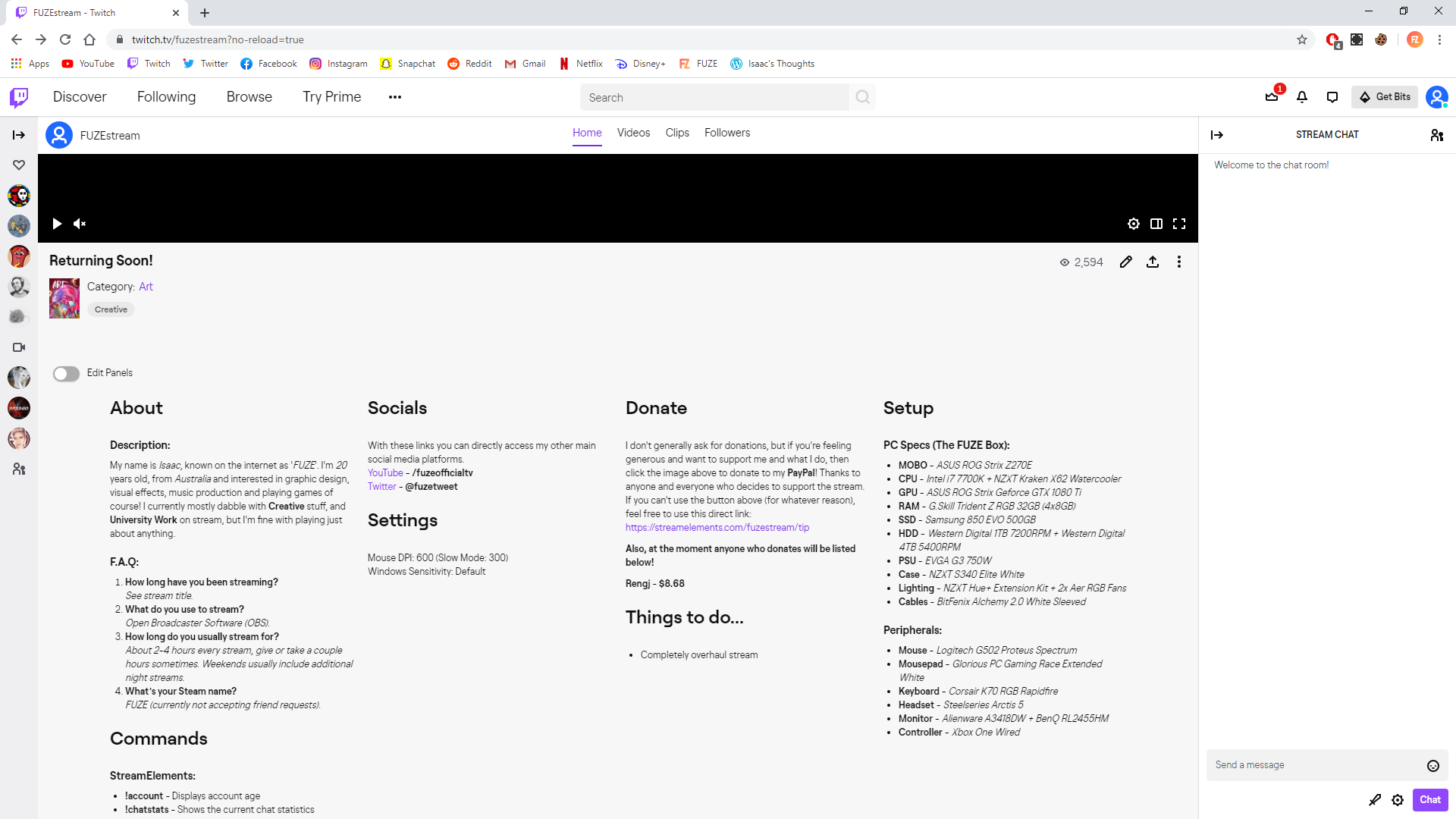The image size is (1456, 819).
Task: Collapse the stream chat panel
Action: point(1217,135)
